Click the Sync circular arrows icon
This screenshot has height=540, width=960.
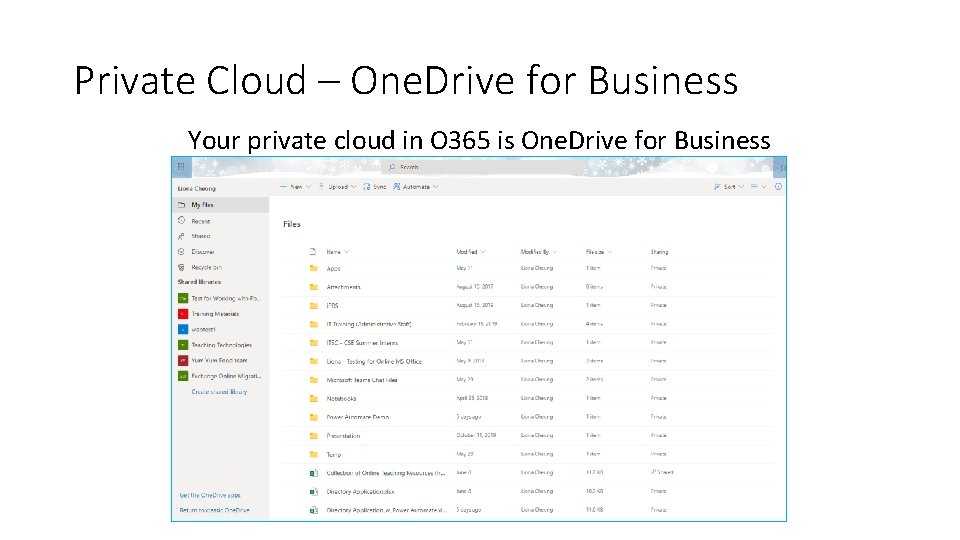click(x=367, y=187)
